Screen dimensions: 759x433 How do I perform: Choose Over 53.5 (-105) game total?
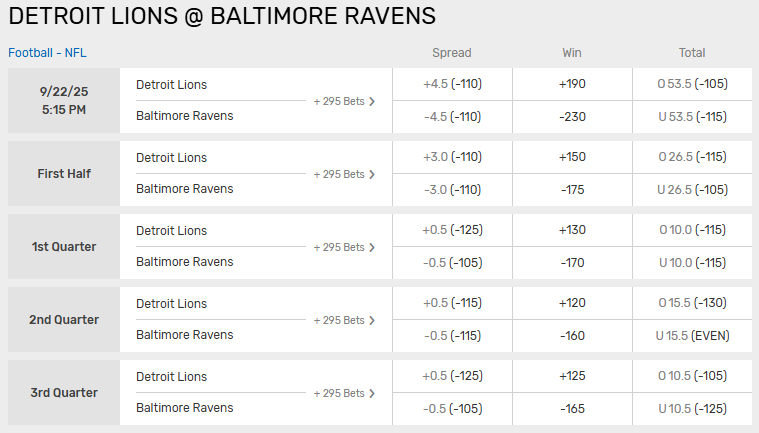click(x=692, y=85)
